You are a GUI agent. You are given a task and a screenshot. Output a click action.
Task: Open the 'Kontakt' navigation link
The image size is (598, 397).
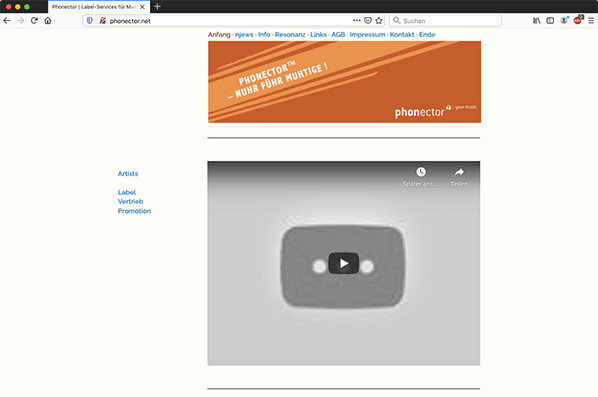(x=402, y=34)
